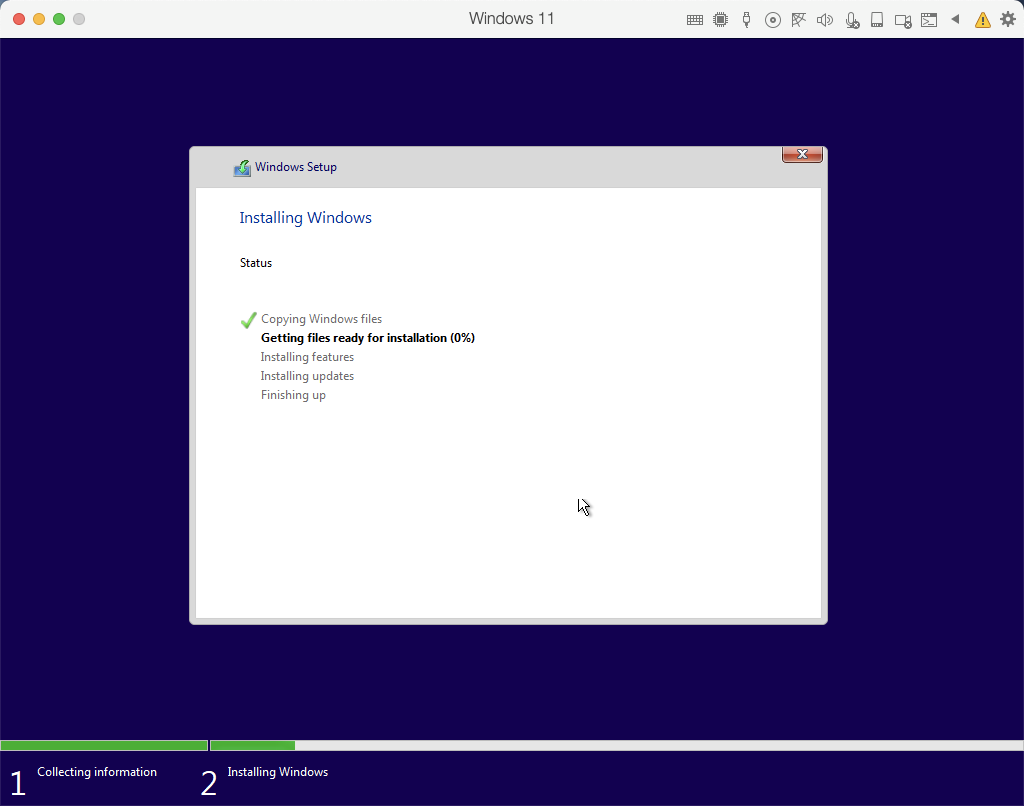The height and width of the screenshot is (806, 1024).
Task: Click the keyboard icon in the VM toolbar
Action: click(x=695, y=20)
